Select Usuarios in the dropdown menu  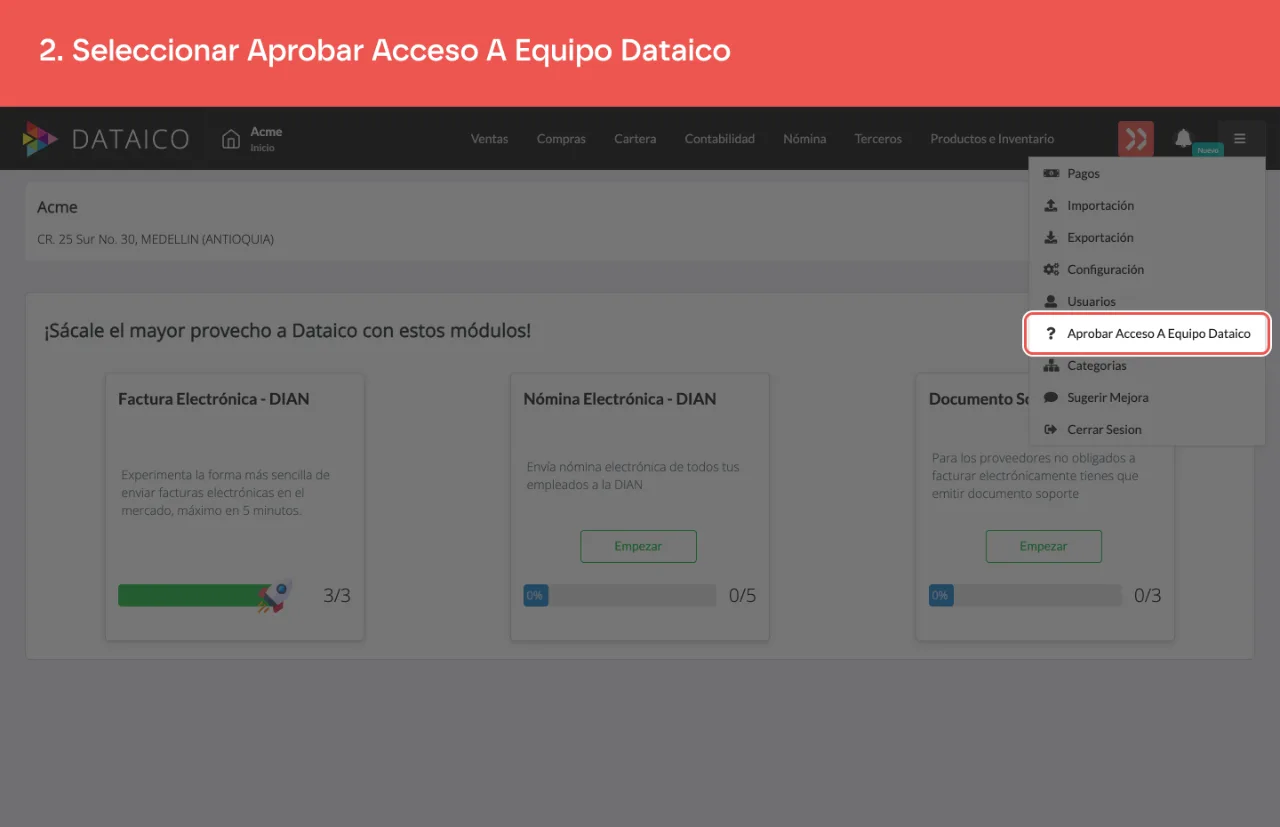tap(1147, 301)
